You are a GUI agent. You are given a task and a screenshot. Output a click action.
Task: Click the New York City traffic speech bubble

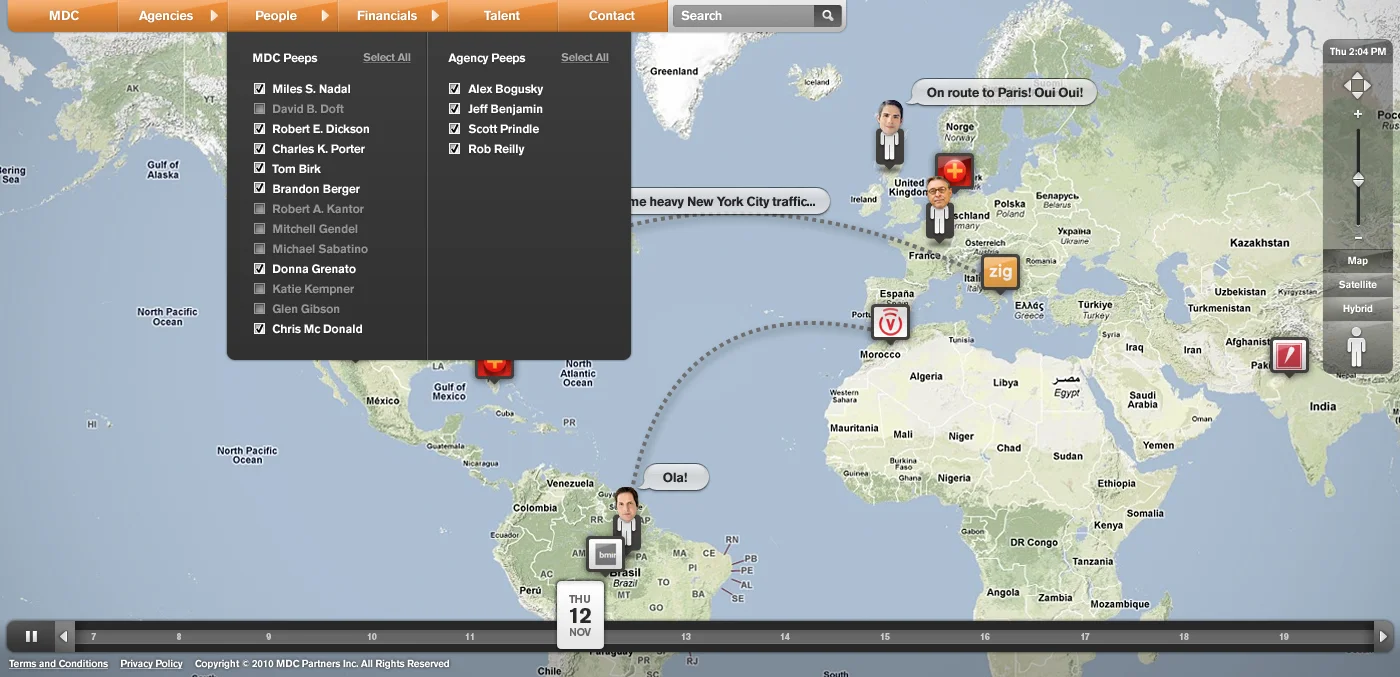pos(729,202)
